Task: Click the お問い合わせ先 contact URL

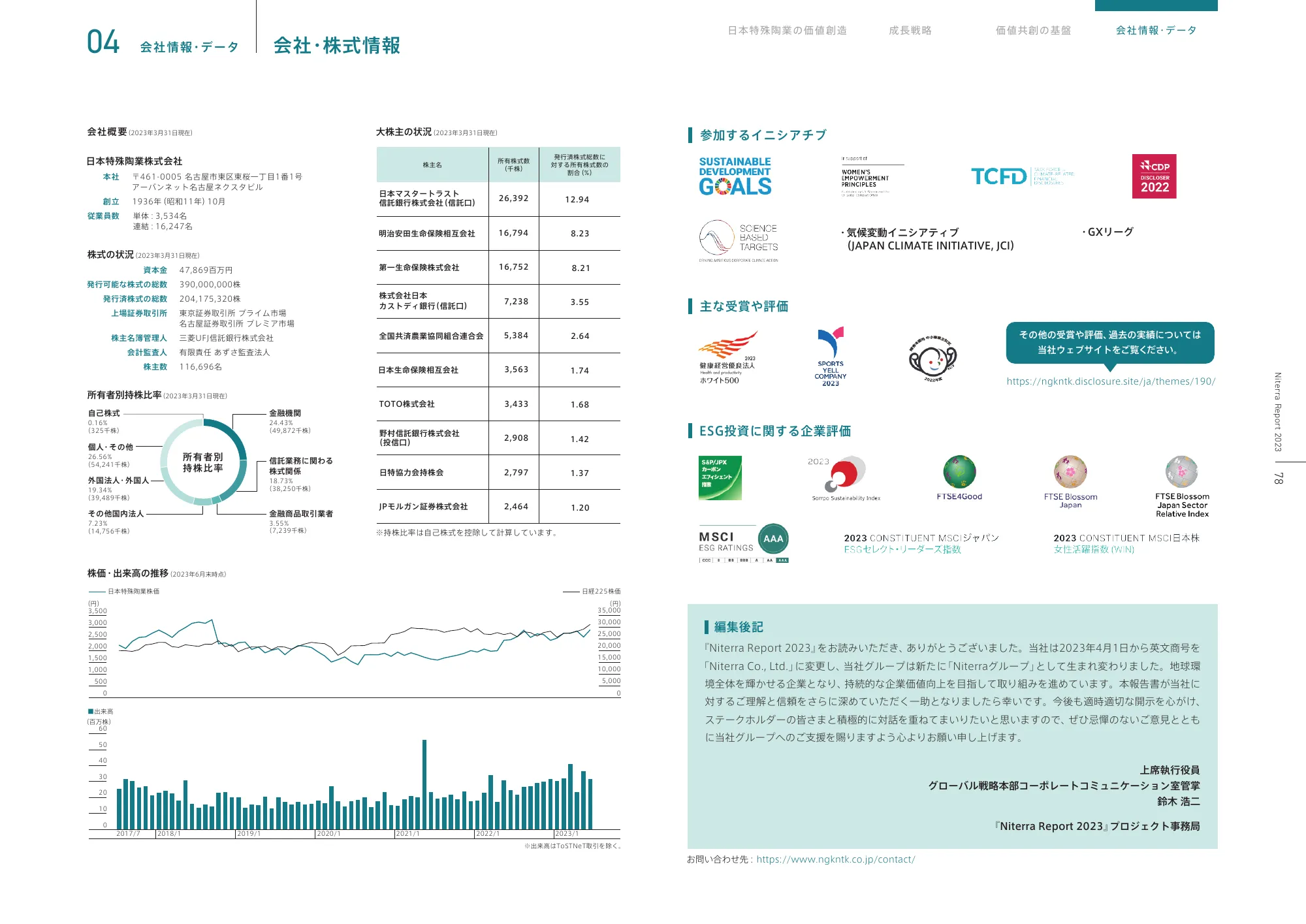Action: coord(836,859)
